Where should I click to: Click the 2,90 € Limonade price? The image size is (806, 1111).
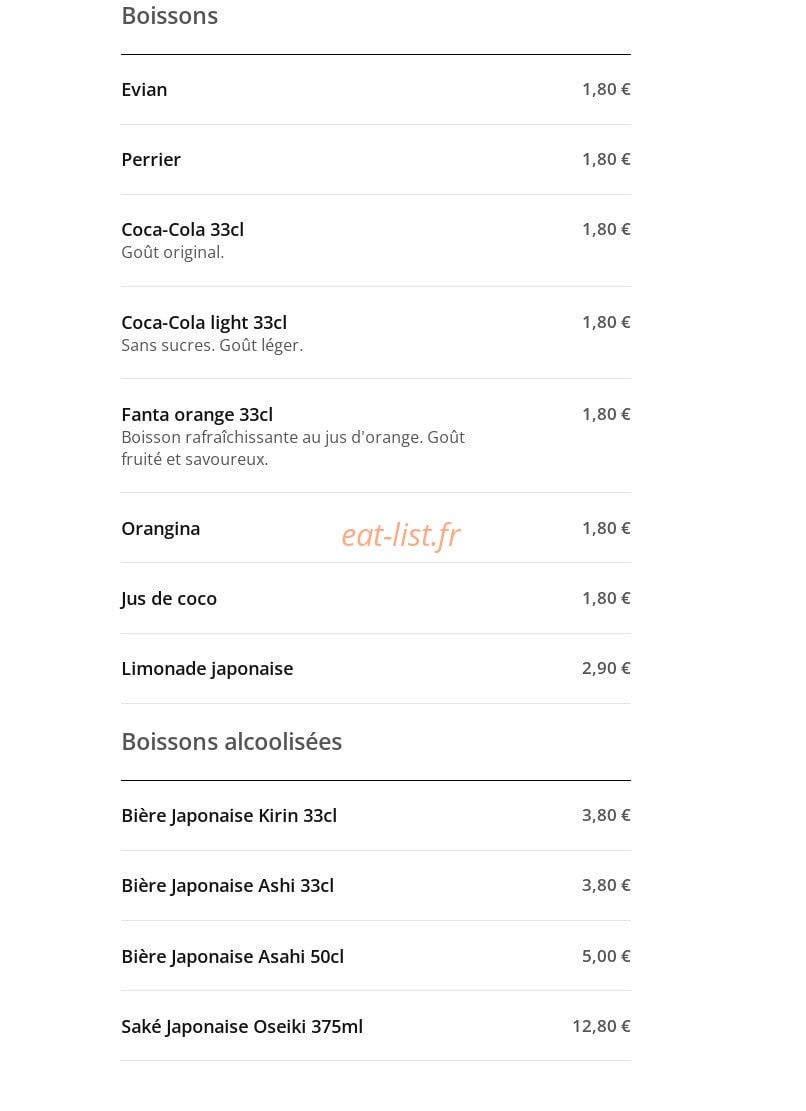point(606,668)
